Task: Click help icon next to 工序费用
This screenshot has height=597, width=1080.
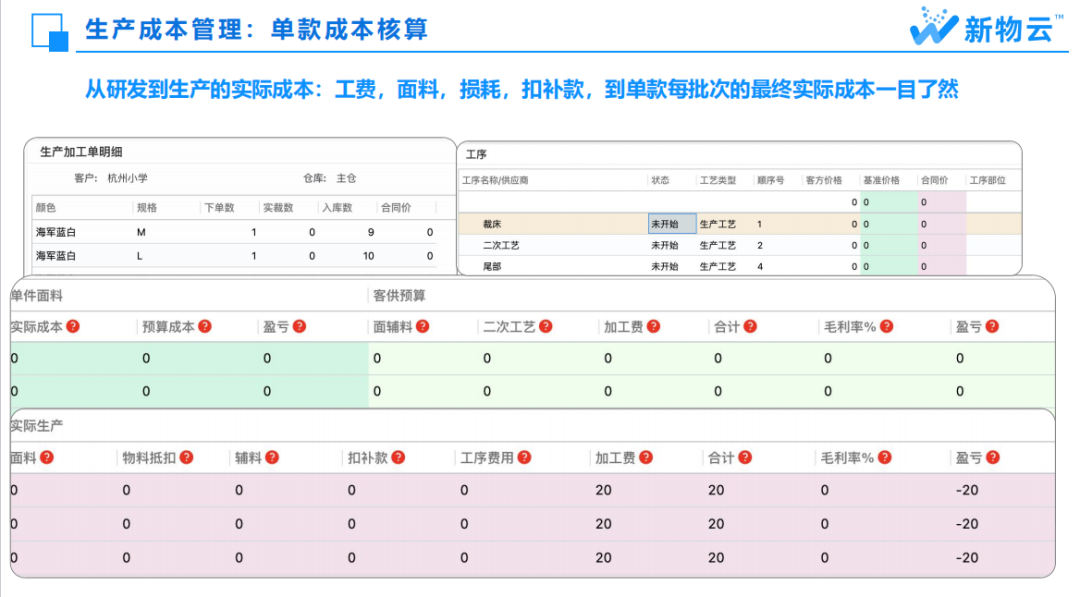Action: [523, 457]
